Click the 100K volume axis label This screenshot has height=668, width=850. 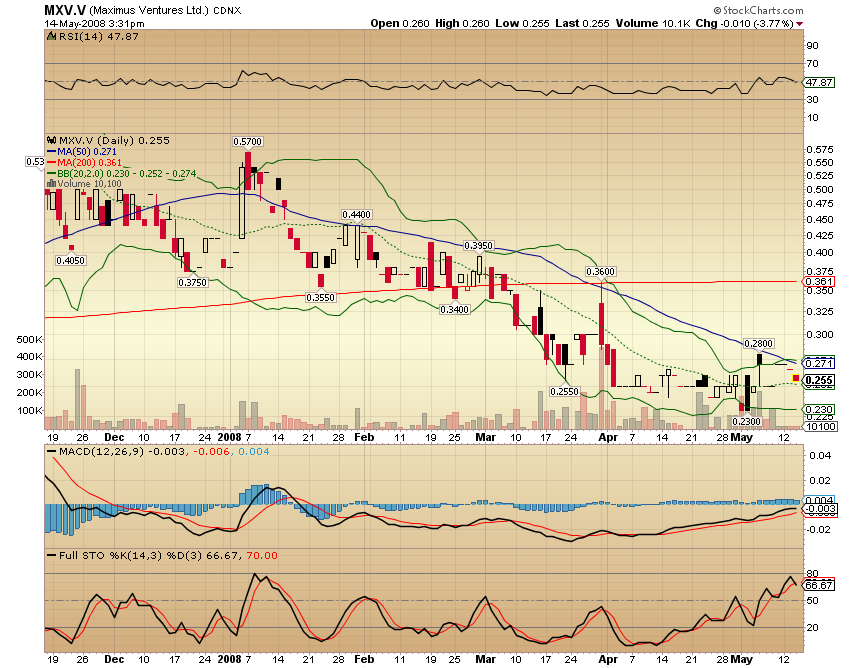click(30, 410)
